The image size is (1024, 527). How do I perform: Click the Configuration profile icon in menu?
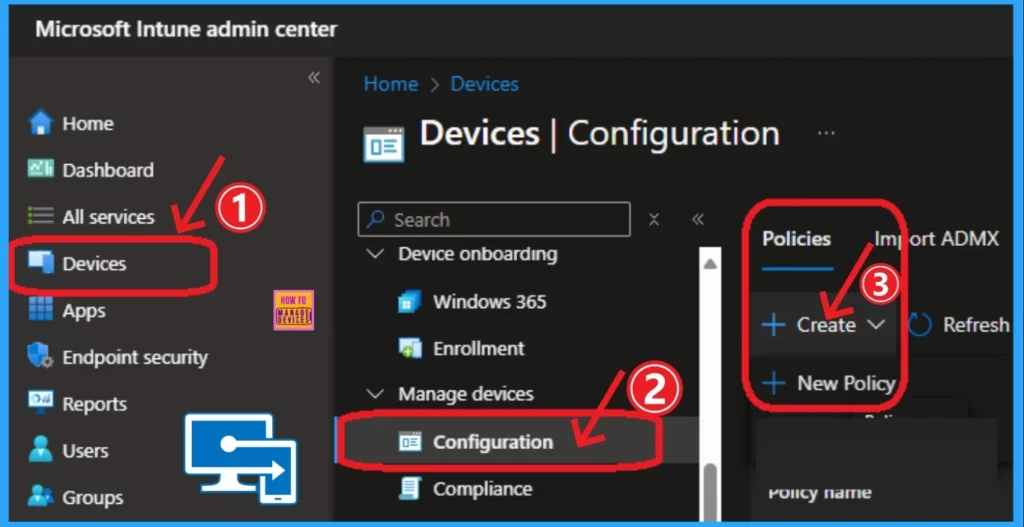[410, 442]
